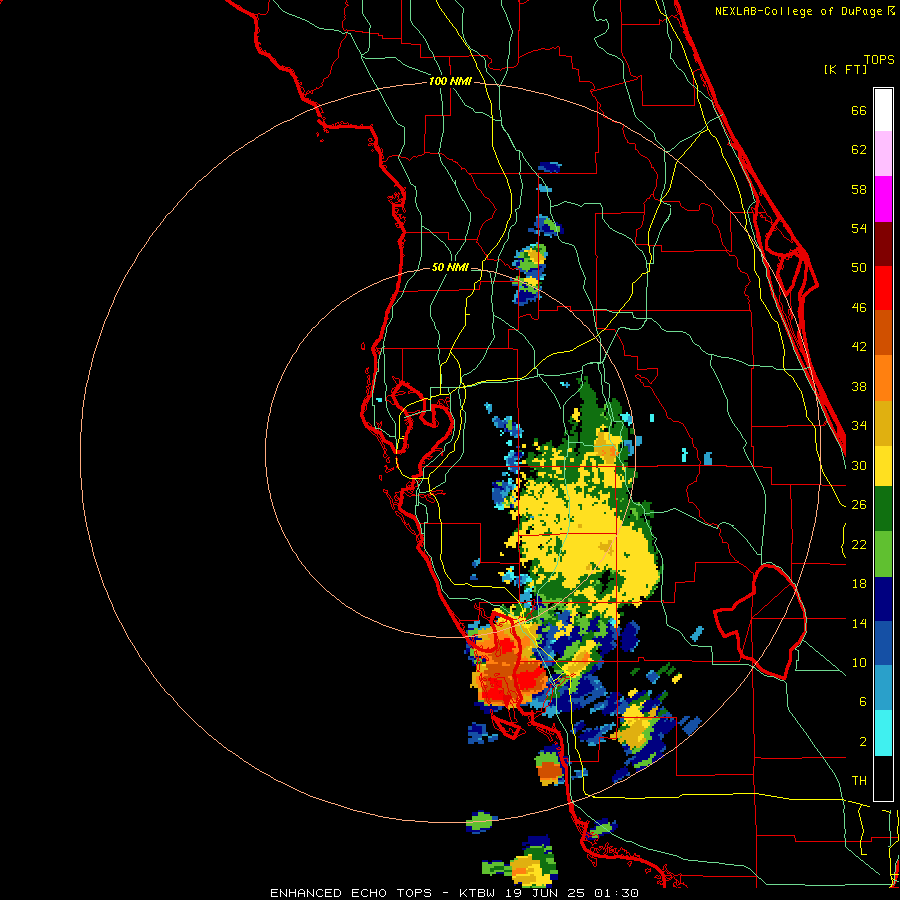Choose the gold legend swatch
900x900 pixels.
(883, 422)
